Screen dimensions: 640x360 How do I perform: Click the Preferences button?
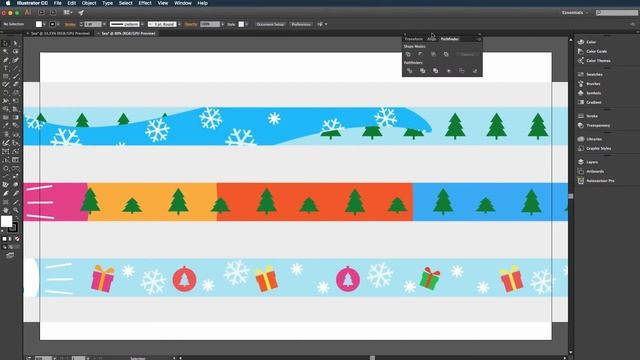(301, 24)
